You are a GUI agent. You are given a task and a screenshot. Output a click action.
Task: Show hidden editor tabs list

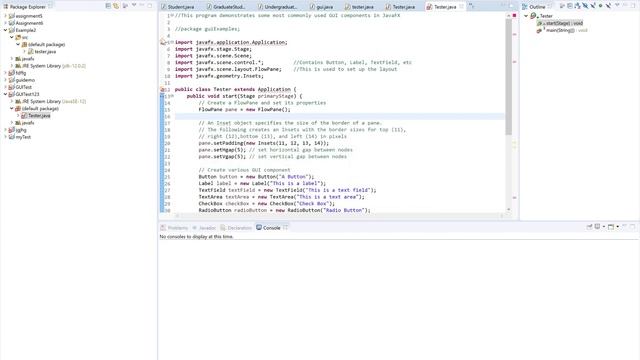coord(471,6)
